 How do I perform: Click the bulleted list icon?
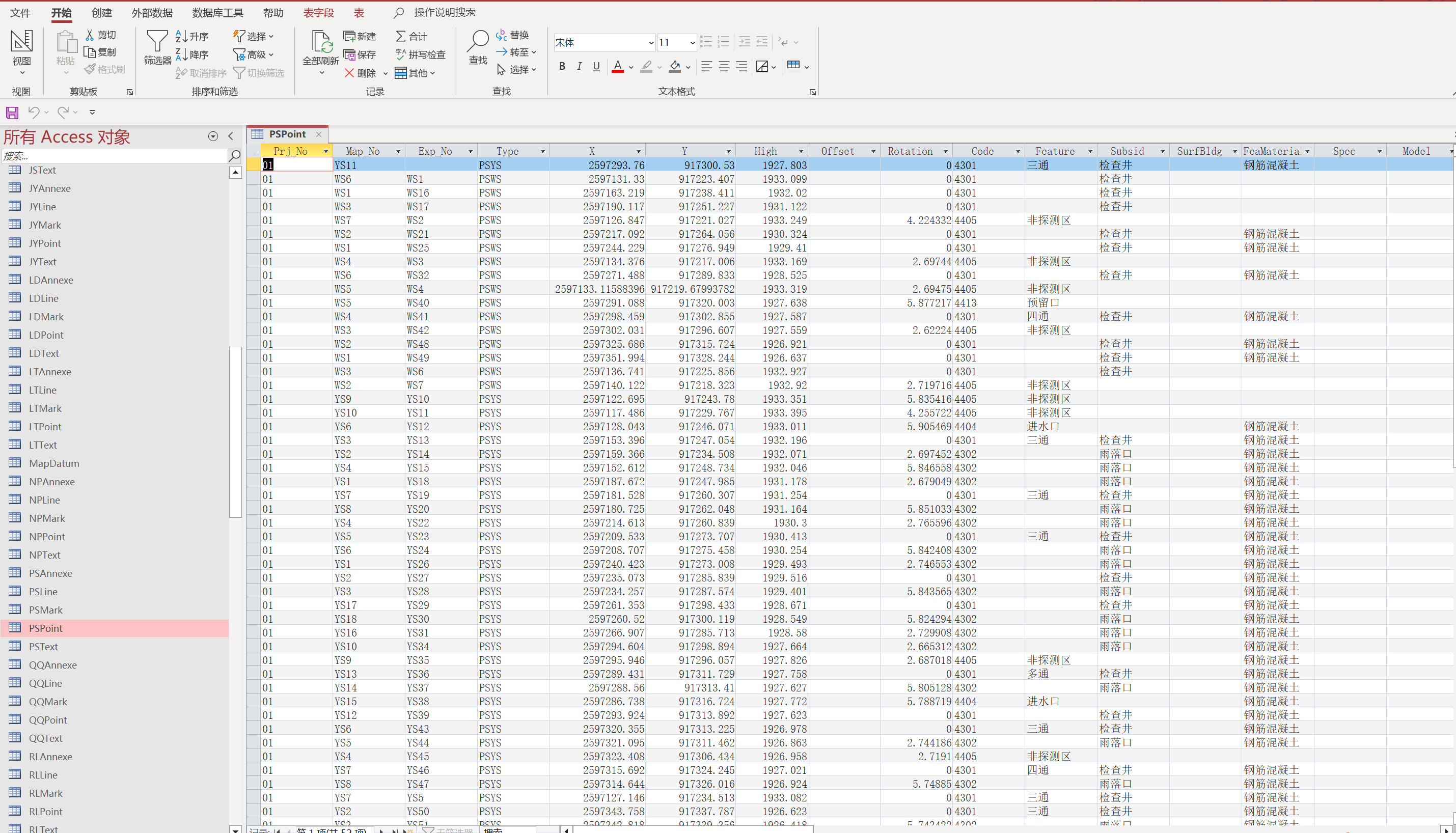pos(706,42)
